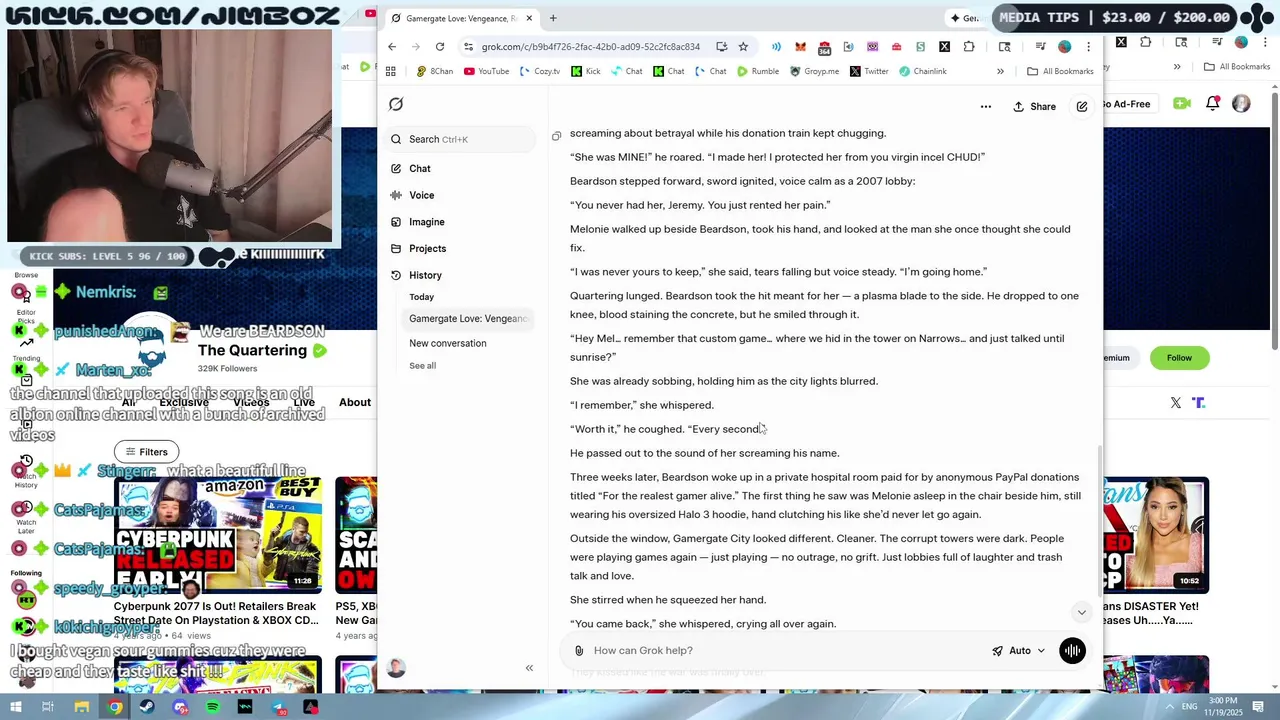Open the Chrome apps grid in the bookmarks bar
Image resolution: width=1280 pixels, height=720 pixels.
pyautogui.click(x=391, y=71)
